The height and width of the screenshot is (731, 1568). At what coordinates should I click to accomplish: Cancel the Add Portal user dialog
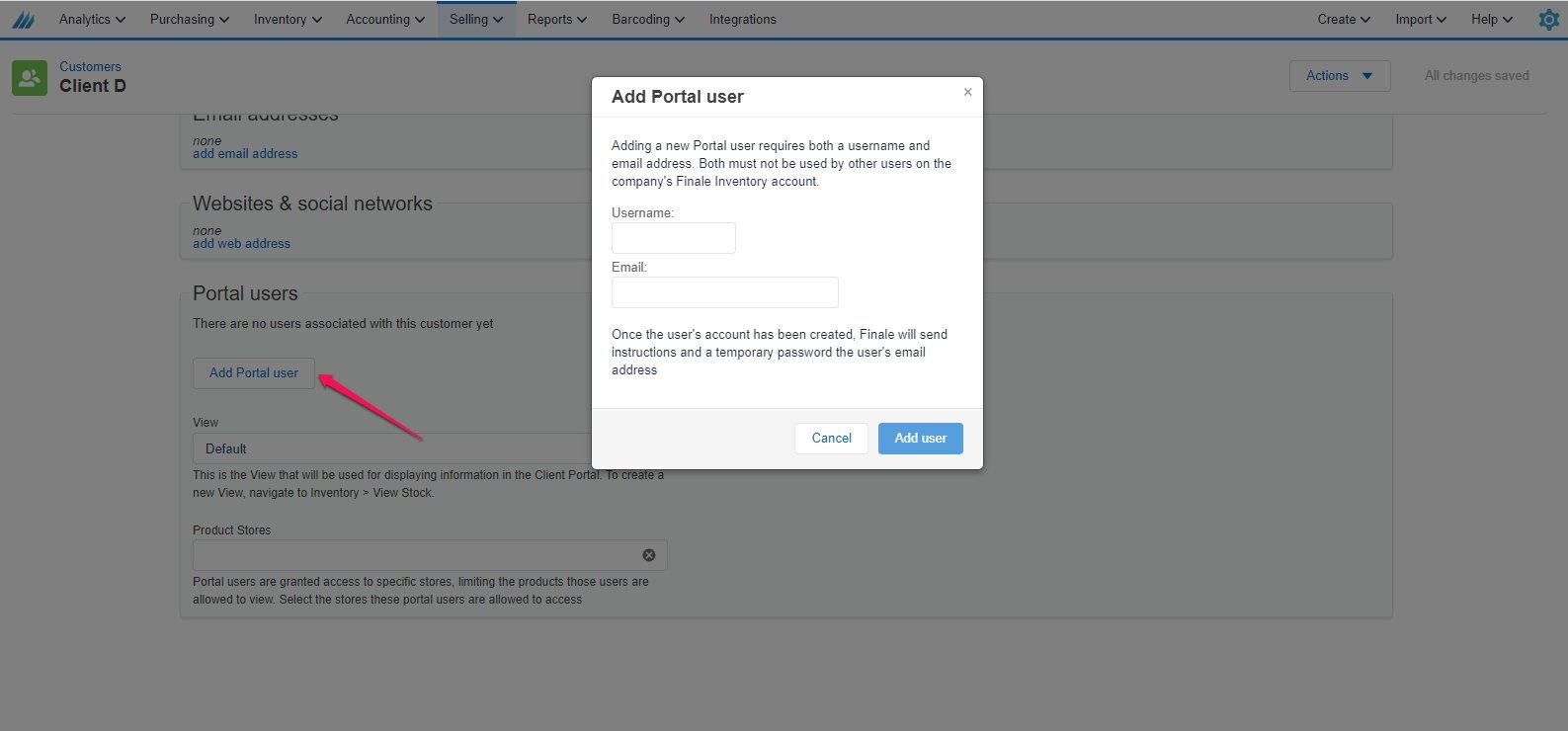831,439
